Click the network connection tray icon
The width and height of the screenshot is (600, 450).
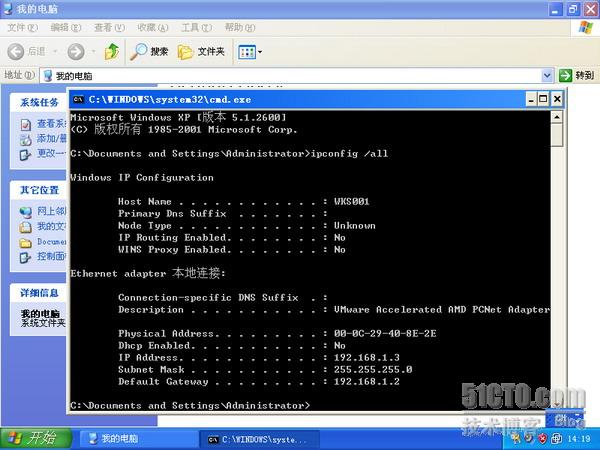tap(556, 438)
